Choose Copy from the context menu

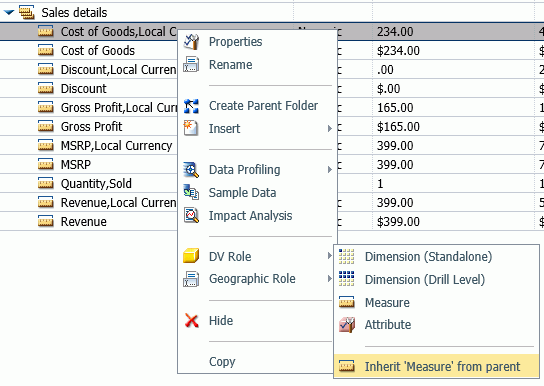pos(222,361)
